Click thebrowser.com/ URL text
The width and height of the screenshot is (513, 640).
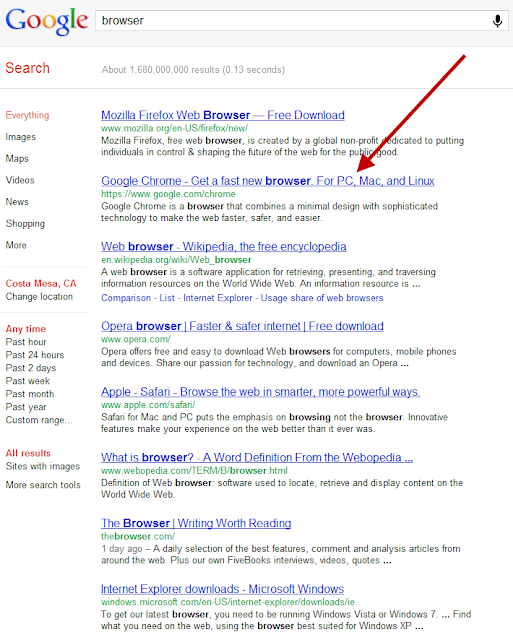click(138, 536)
